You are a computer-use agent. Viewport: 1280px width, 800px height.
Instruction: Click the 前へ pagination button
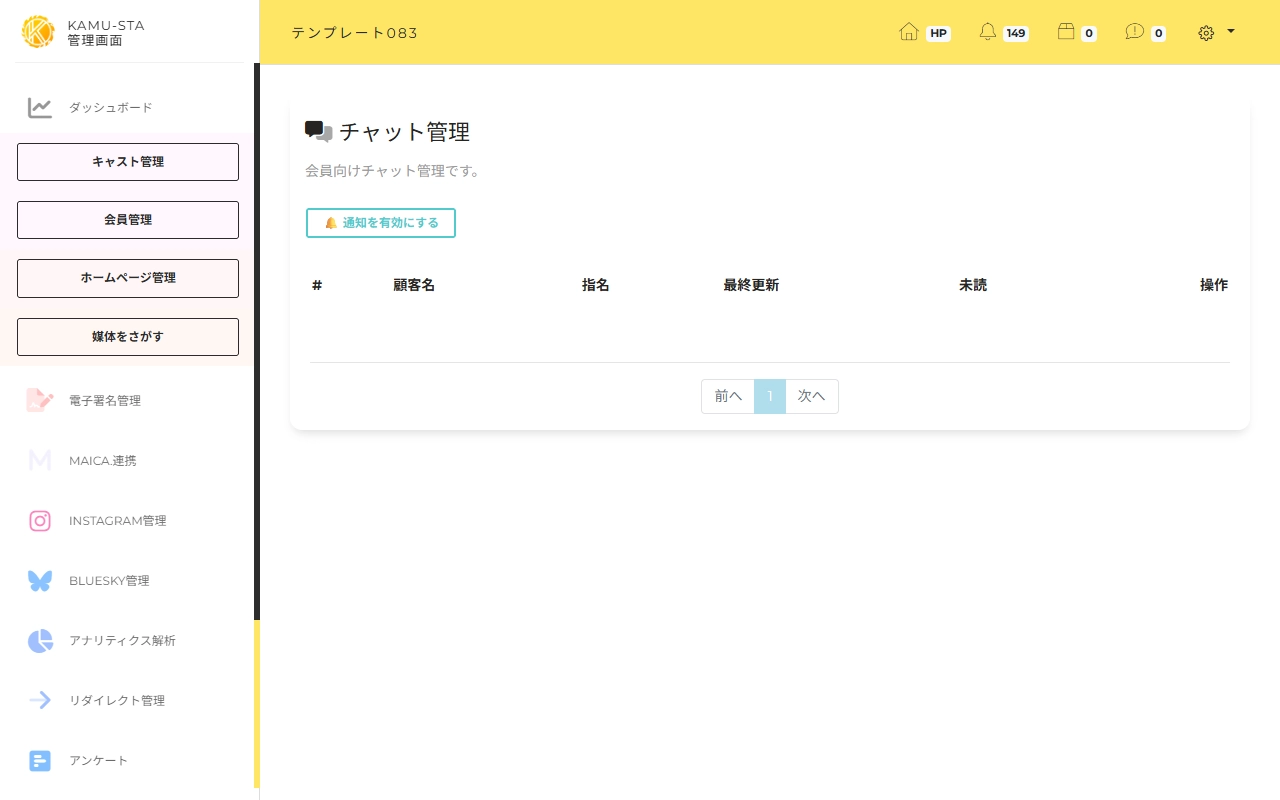pos(728,397)
